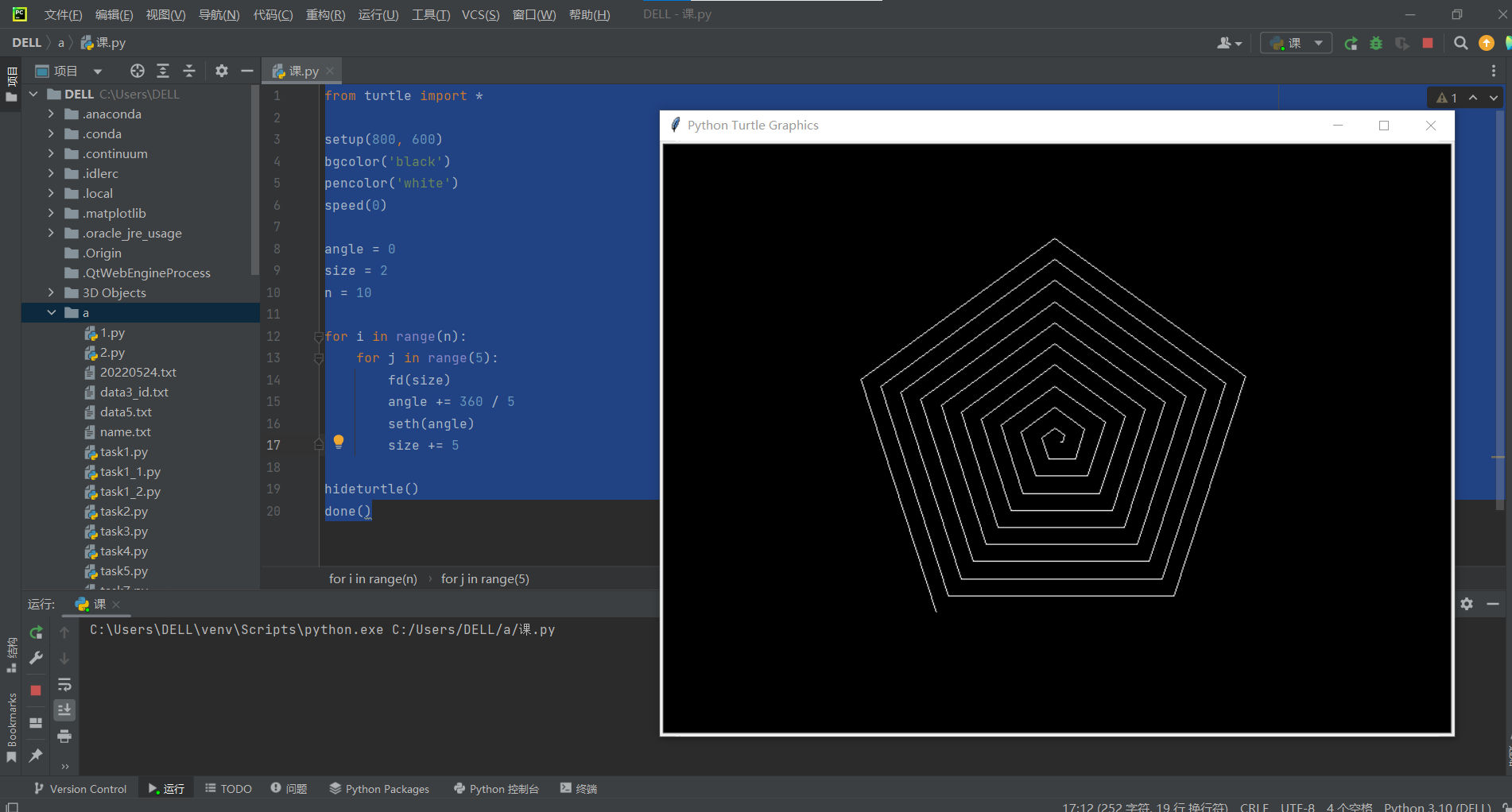This screenshot has width=1512, height=812.
Task: Click the intention light bulb on line 17
Action: pos(339,442)
